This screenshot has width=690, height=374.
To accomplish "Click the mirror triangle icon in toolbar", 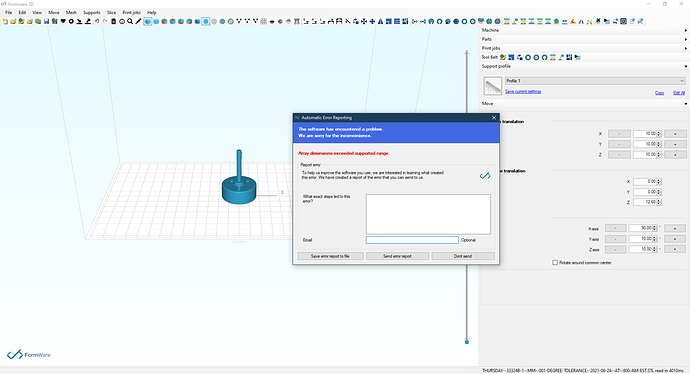I will pos(381,21).
